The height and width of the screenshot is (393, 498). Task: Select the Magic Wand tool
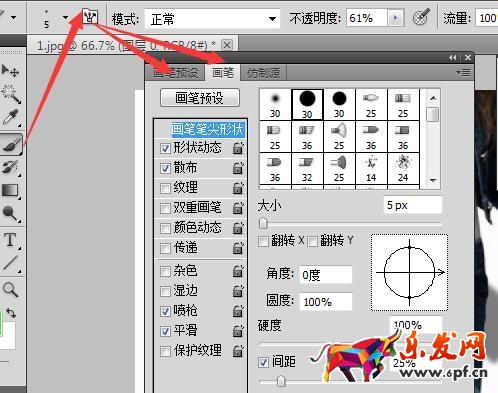click(x=10, y=94)
